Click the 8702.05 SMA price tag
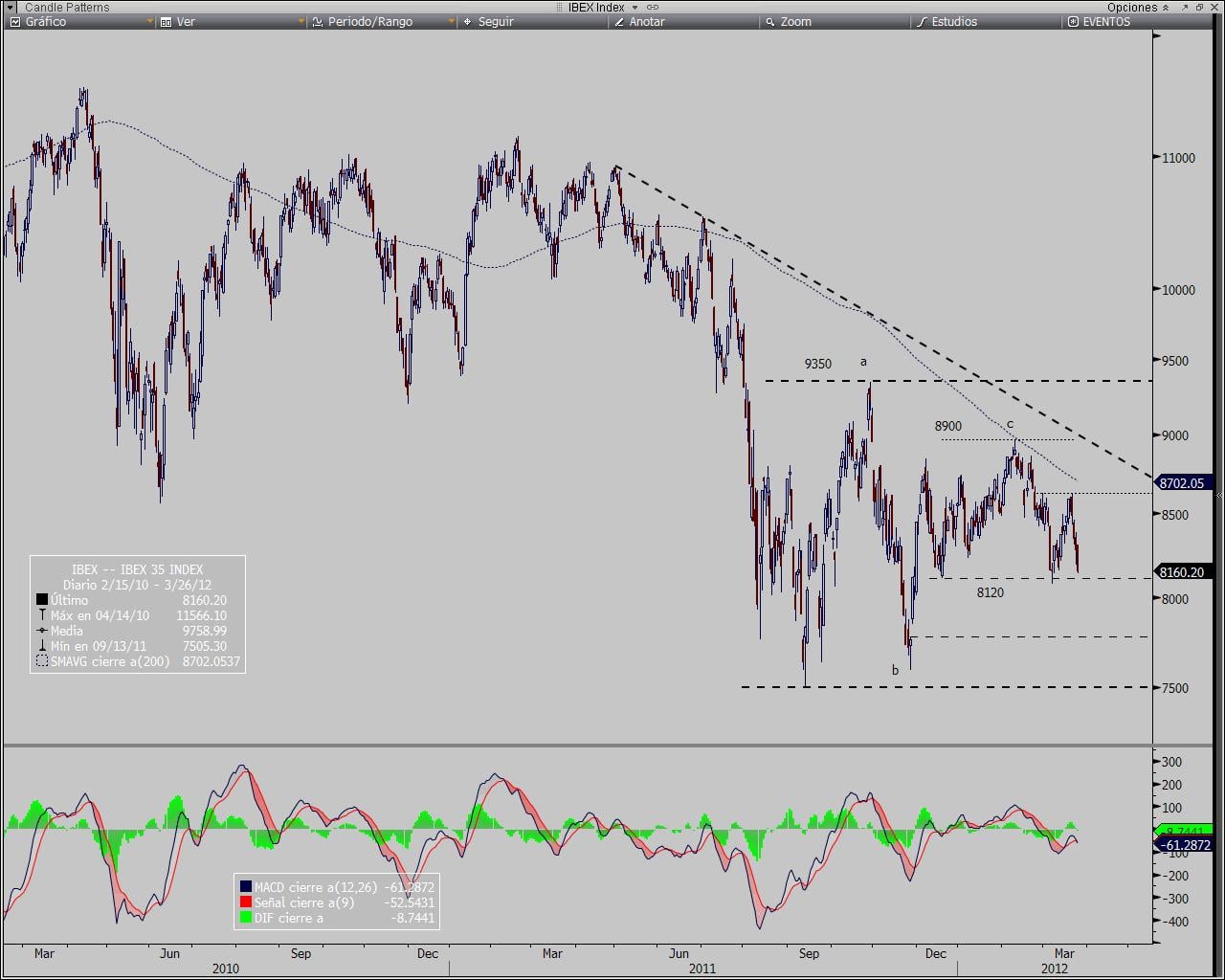The image size is (1225, 980). click(x=1184, y=483)
